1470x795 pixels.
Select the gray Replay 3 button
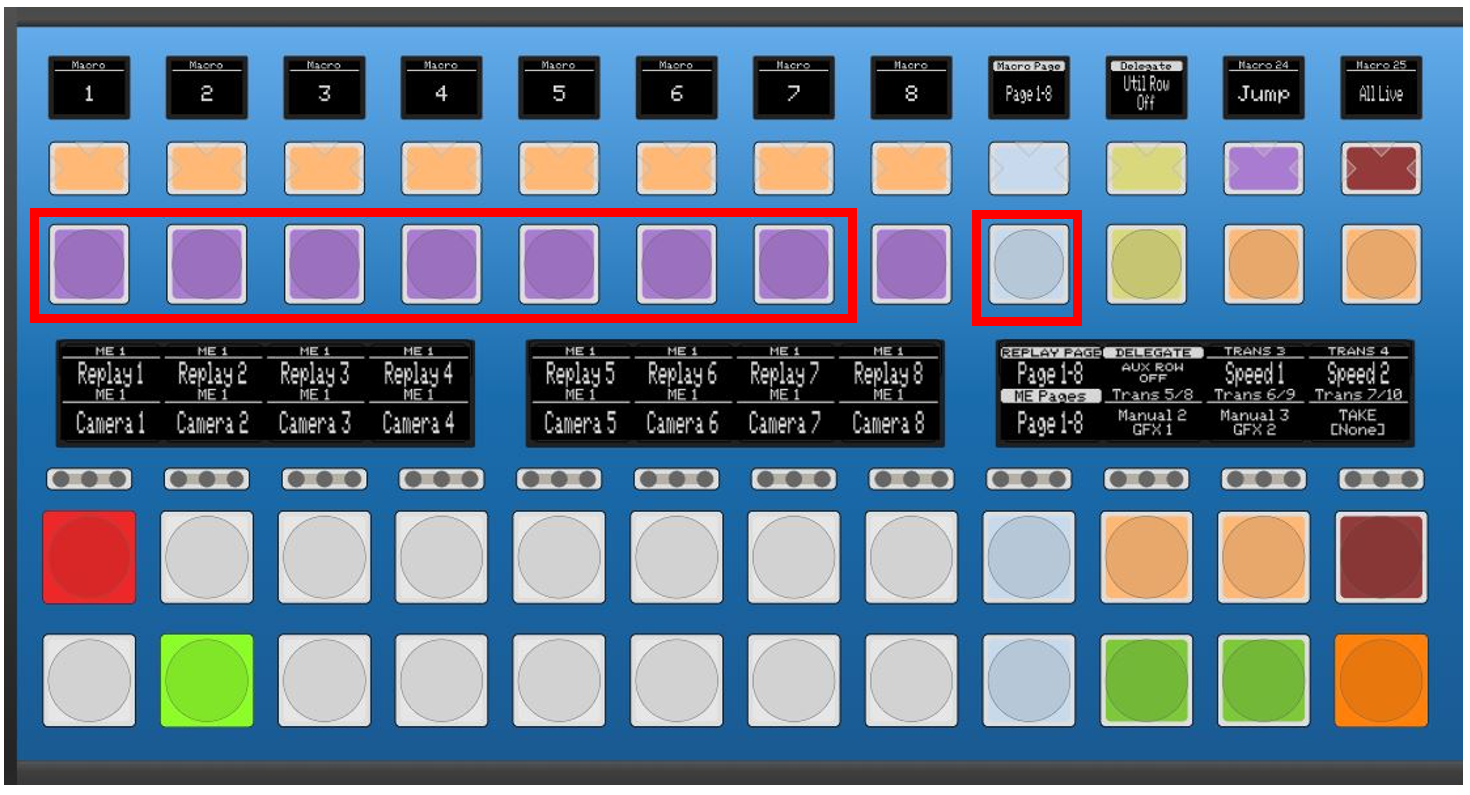(324, 557)
